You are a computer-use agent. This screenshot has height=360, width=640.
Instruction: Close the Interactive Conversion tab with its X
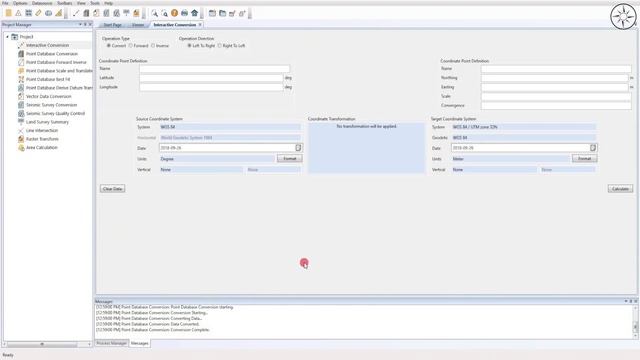click(x=200, y=25)
